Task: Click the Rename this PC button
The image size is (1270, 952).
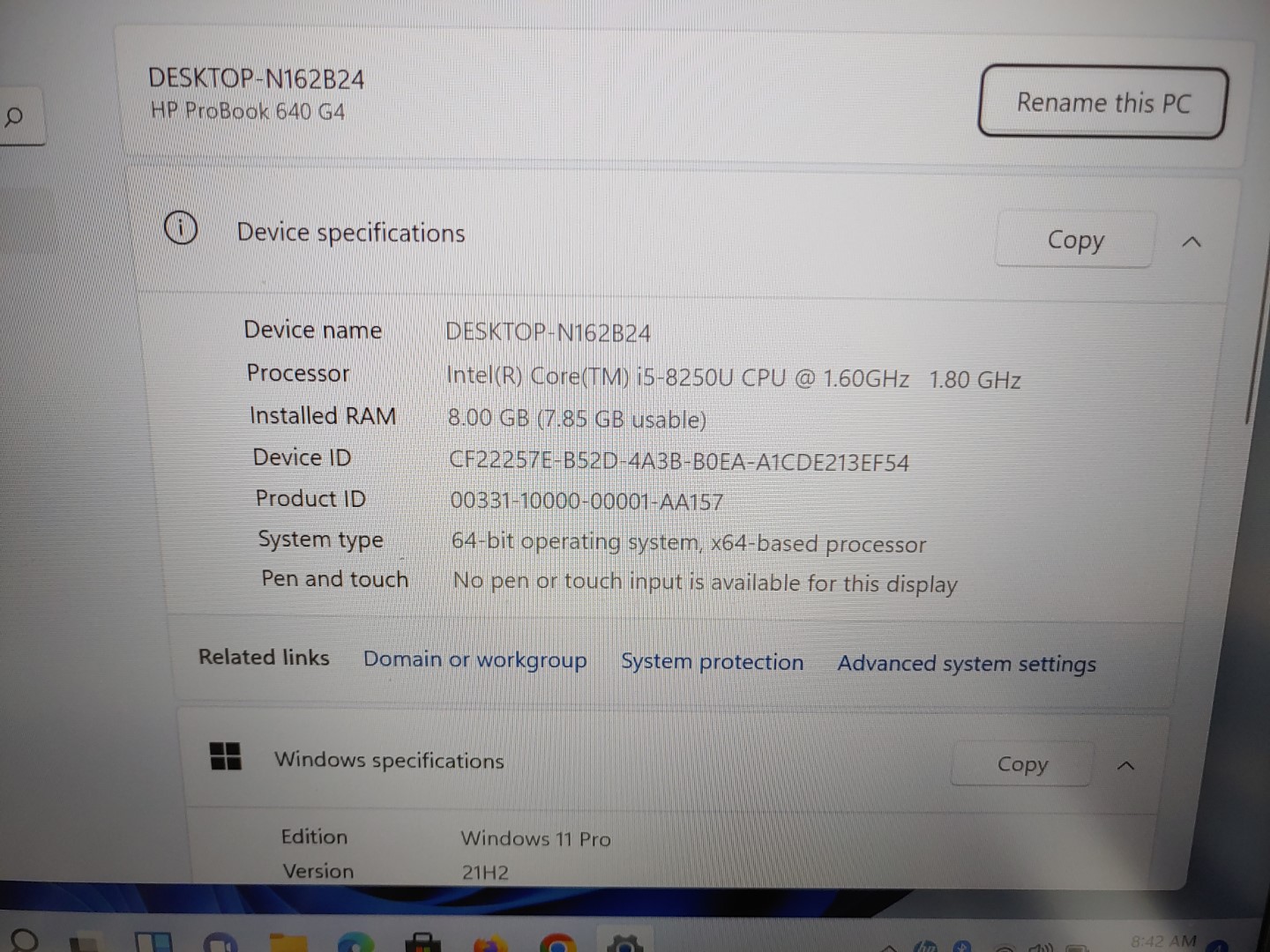Action: tap(1102, 102)
